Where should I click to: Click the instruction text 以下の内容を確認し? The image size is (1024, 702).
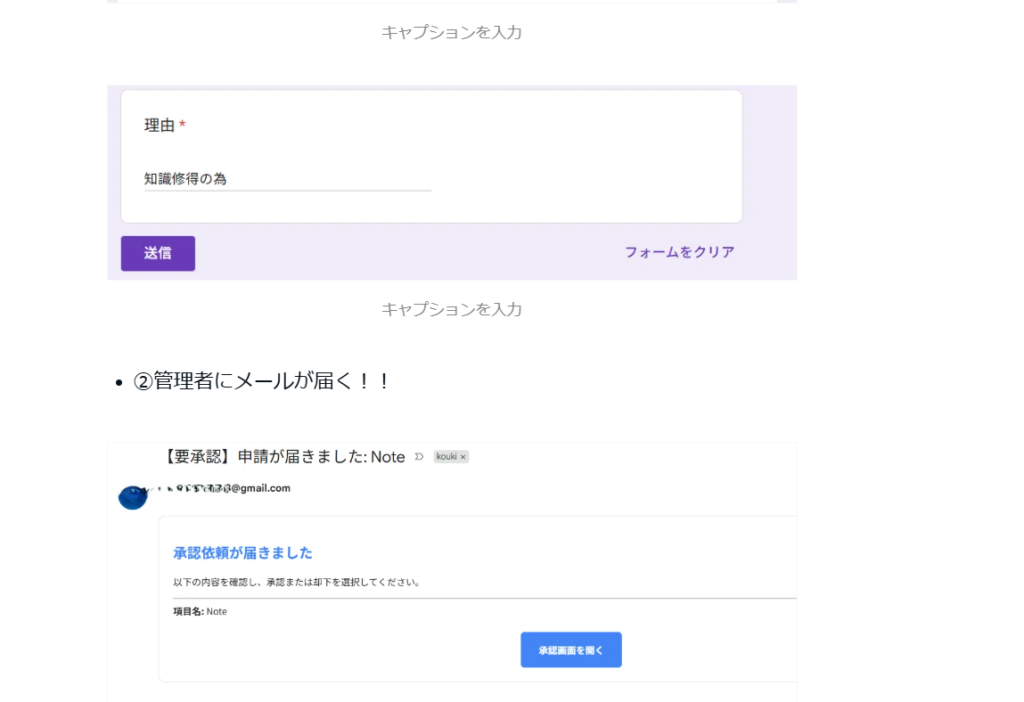coord(296,582)
